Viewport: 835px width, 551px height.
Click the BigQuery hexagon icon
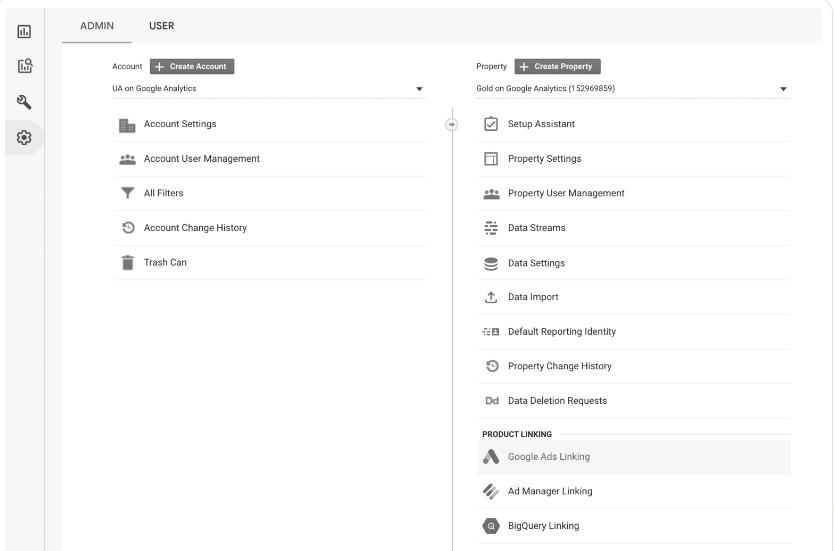pyautogui.click(x=491, y=526)
